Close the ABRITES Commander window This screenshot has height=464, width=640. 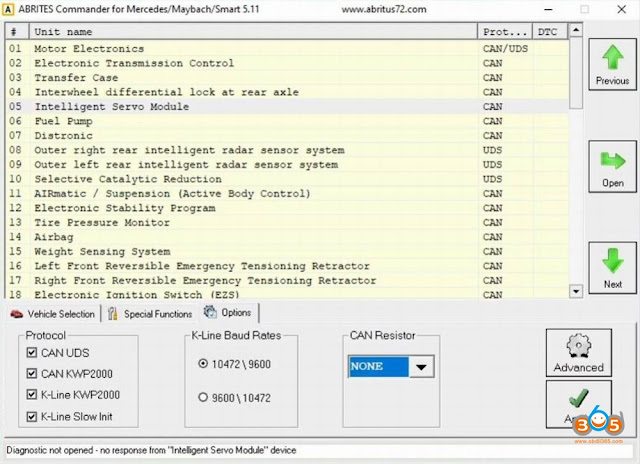[621, 9]
